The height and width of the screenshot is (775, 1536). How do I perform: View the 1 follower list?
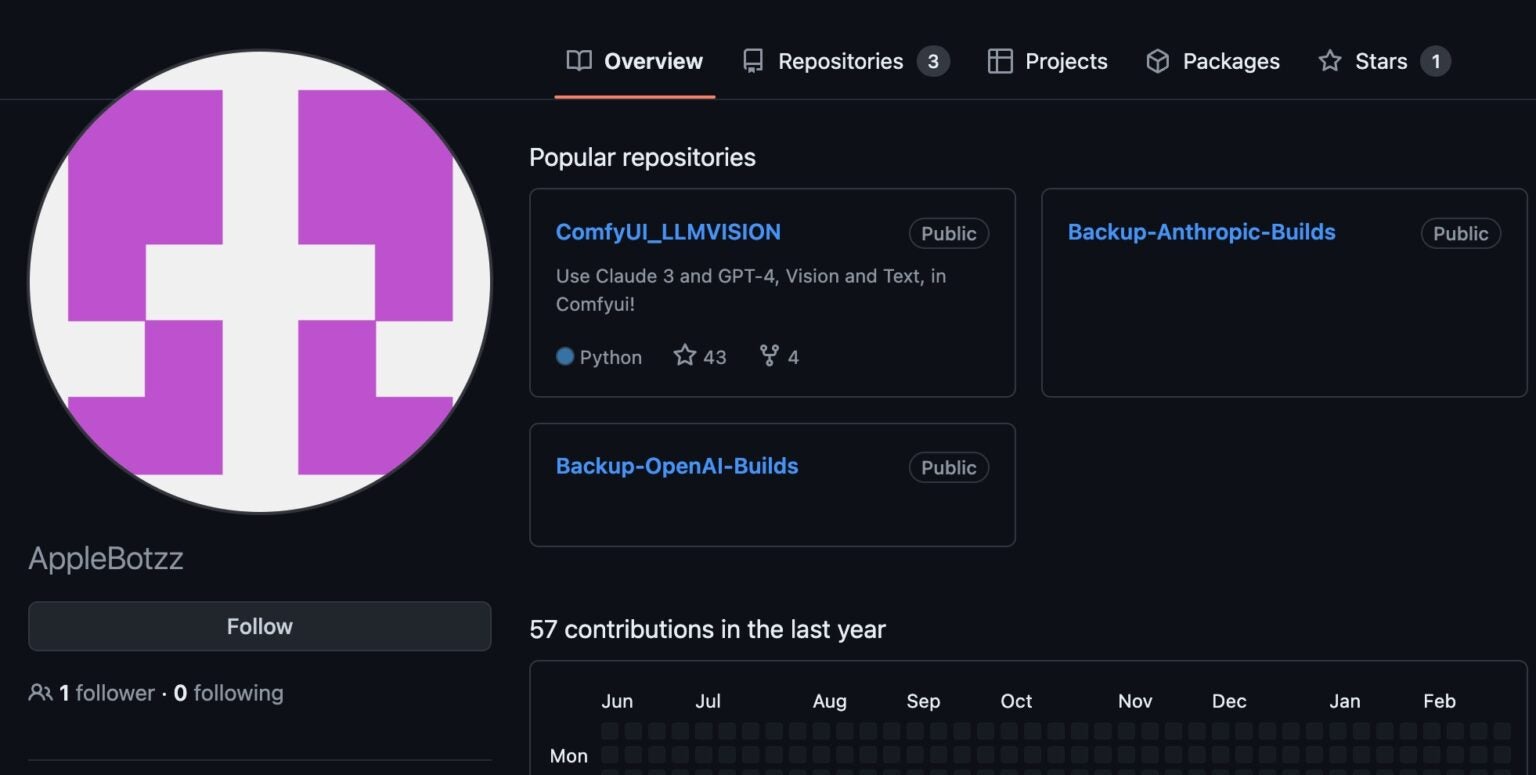[107, 693]
